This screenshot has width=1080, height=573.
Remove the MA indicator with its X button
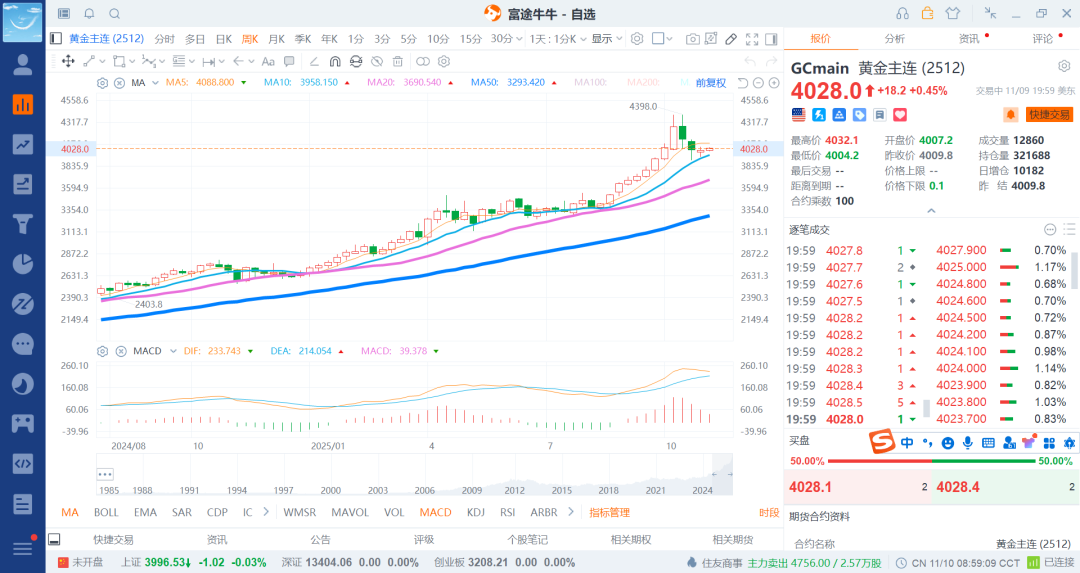coord(119,82)
